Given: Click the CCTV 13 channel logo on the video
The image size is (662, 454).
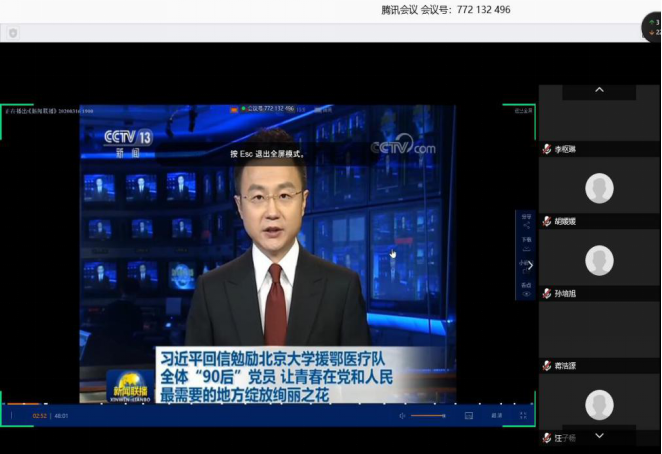Looking at the screenshot, I should tap(128, 143).
